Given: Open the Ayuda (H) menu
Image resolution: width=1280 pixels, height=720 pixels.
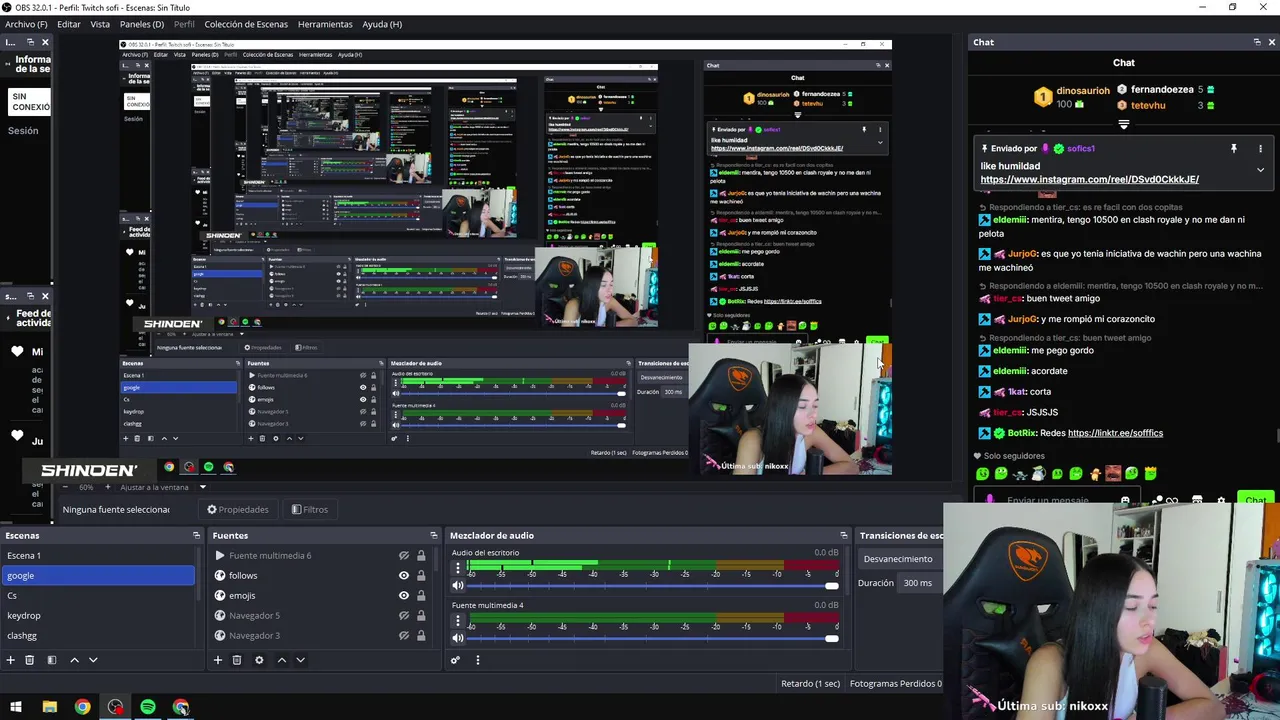Looking at the screenshot, I should 382,24.
